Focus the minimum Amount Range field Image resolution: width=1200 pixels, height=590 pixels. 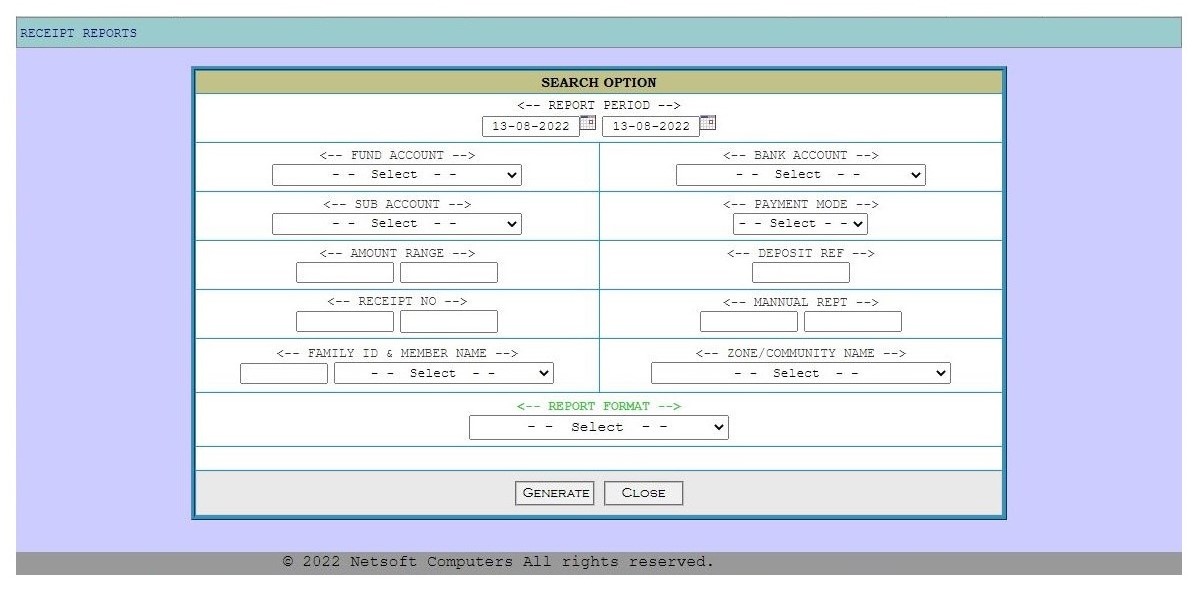coord(345,272)
